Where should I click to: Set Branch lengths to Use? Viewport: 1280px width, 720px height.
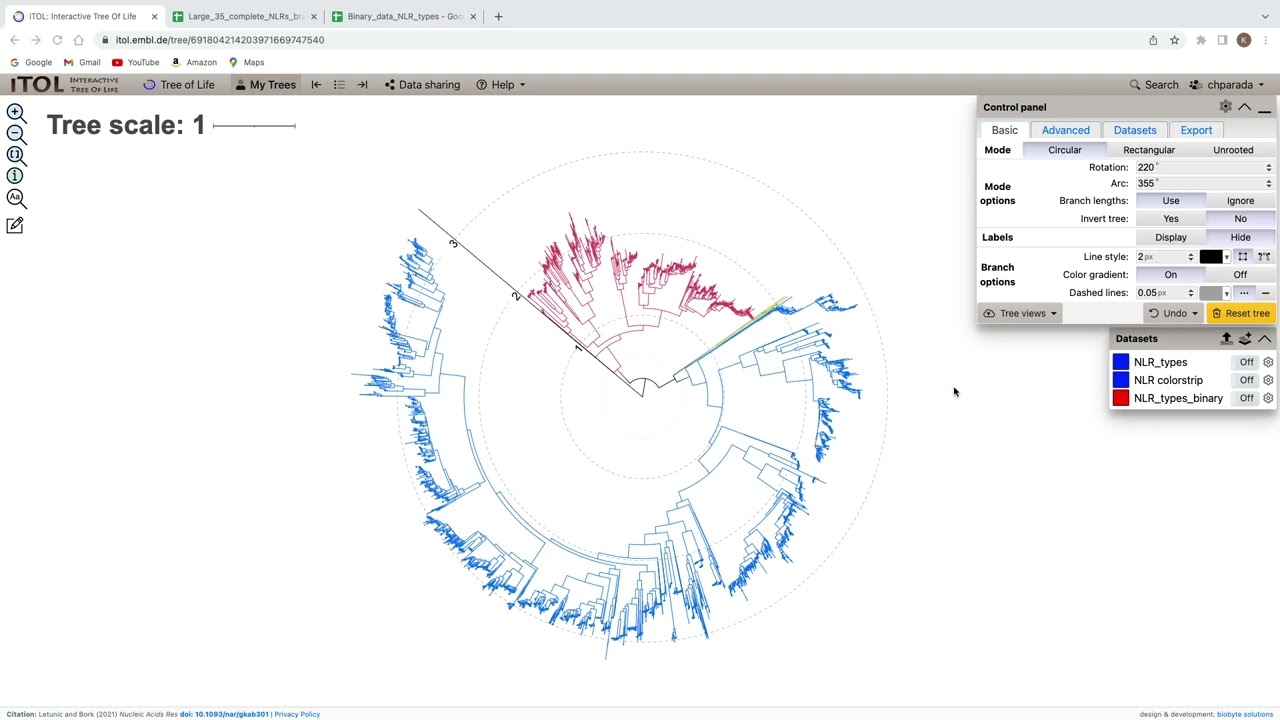1171,201
